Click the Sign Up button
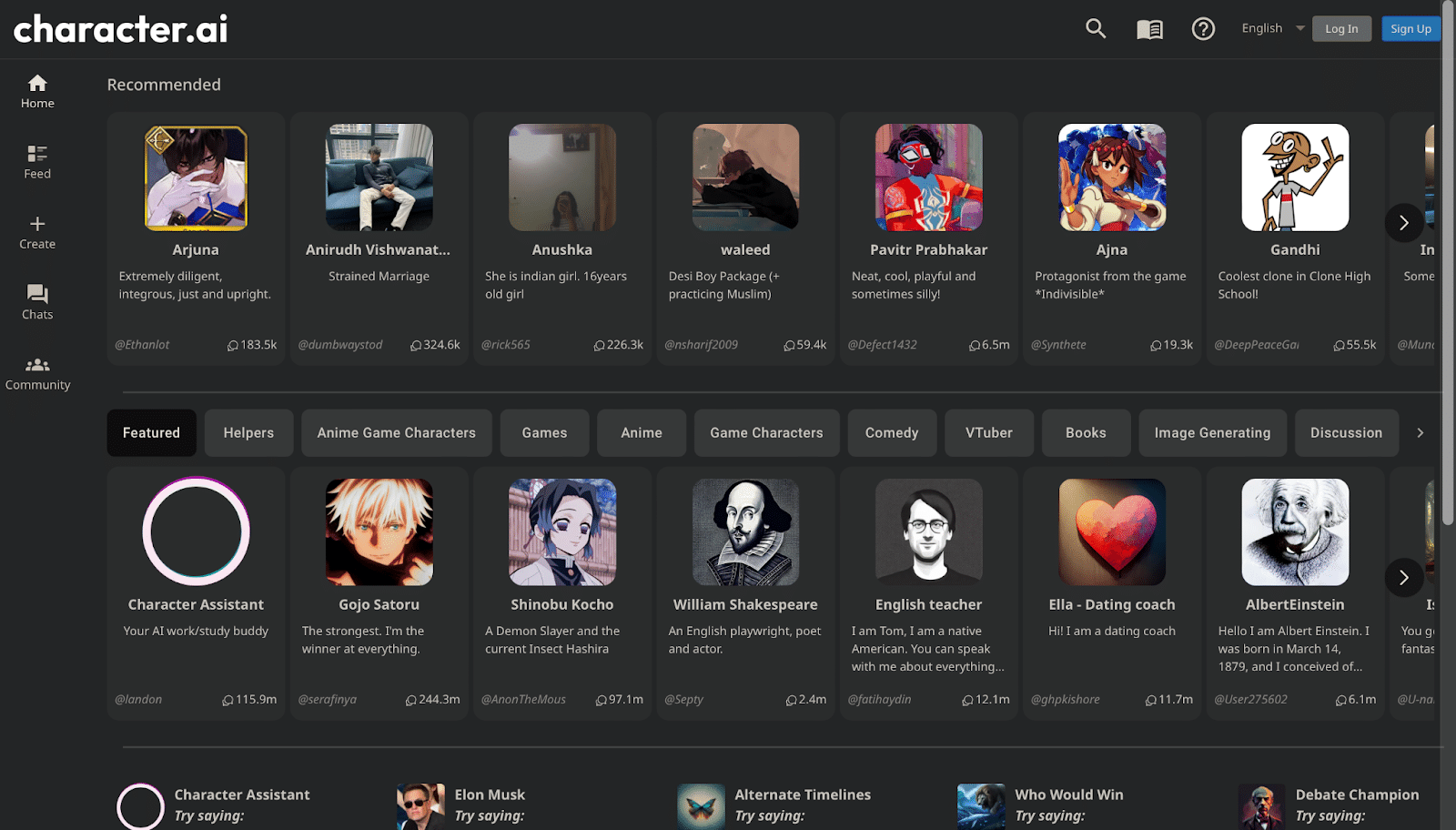Viewport: 1456px width, 830px height. [x=1410, y=29]
